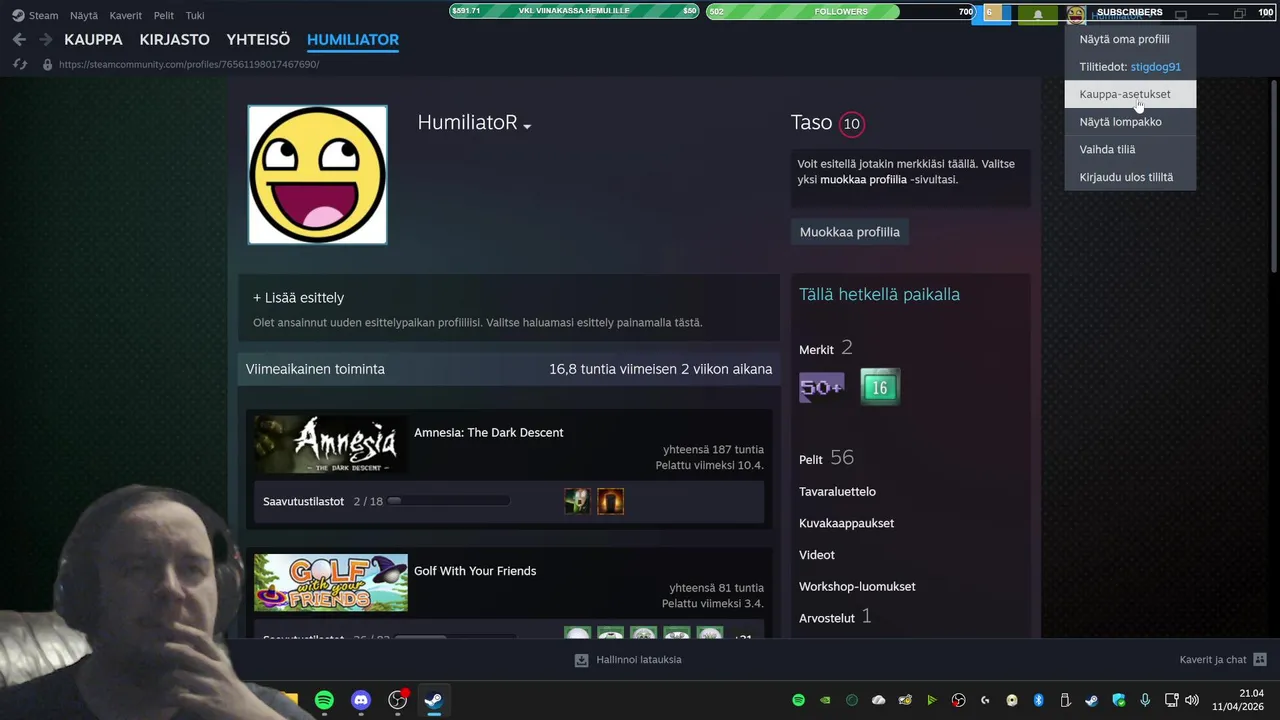This screenshot has height=720, width=1280.
Task: Select Kauppa-asetukset menu entry
Action: tap(1130, 94)
